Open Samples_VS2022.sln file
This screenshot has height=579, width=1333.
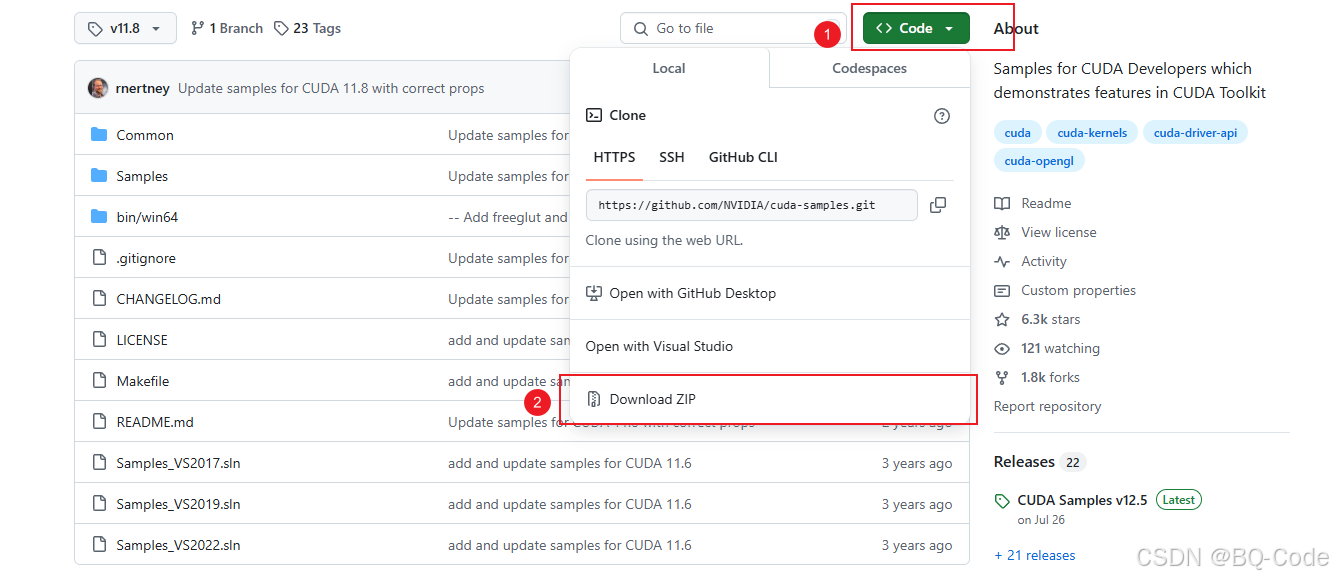coord(178,545)
